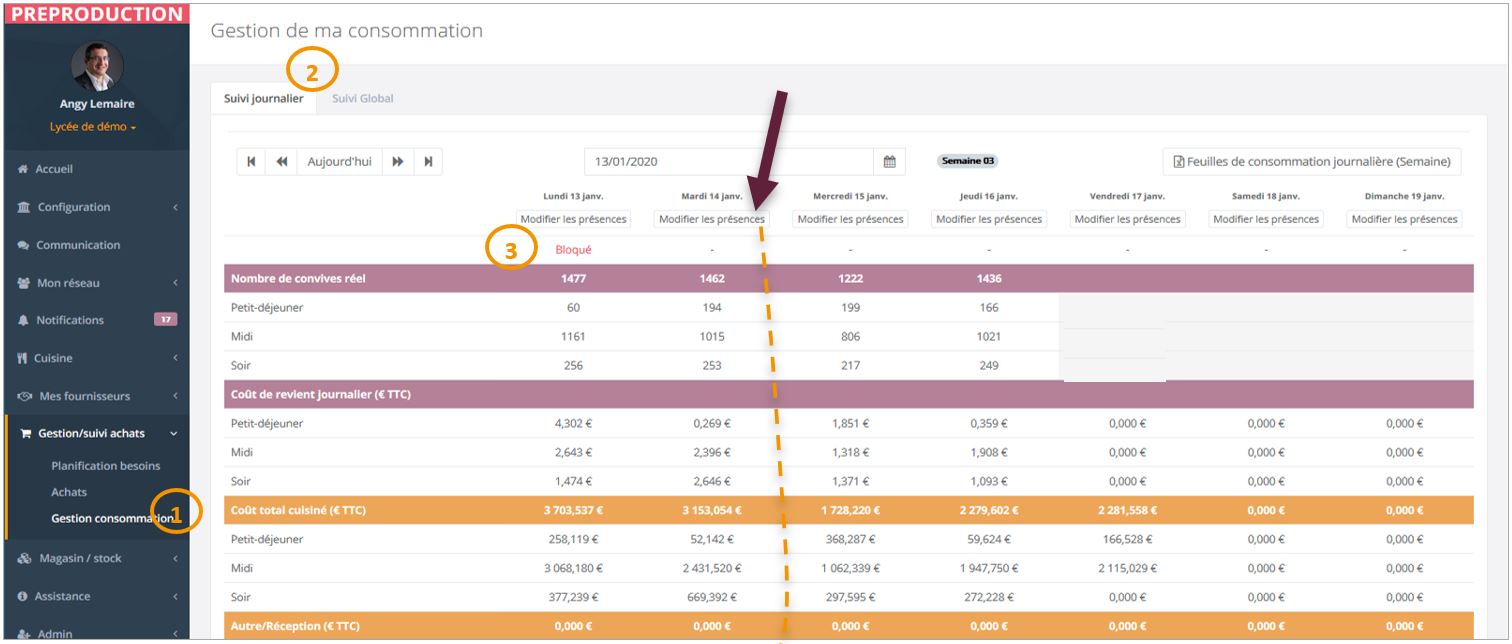The width and height of the screenshot is (1512, 644).
Task: Click Modifier les présences for Vendredi 17 janv.
Action: click(x=1127, y=219)
